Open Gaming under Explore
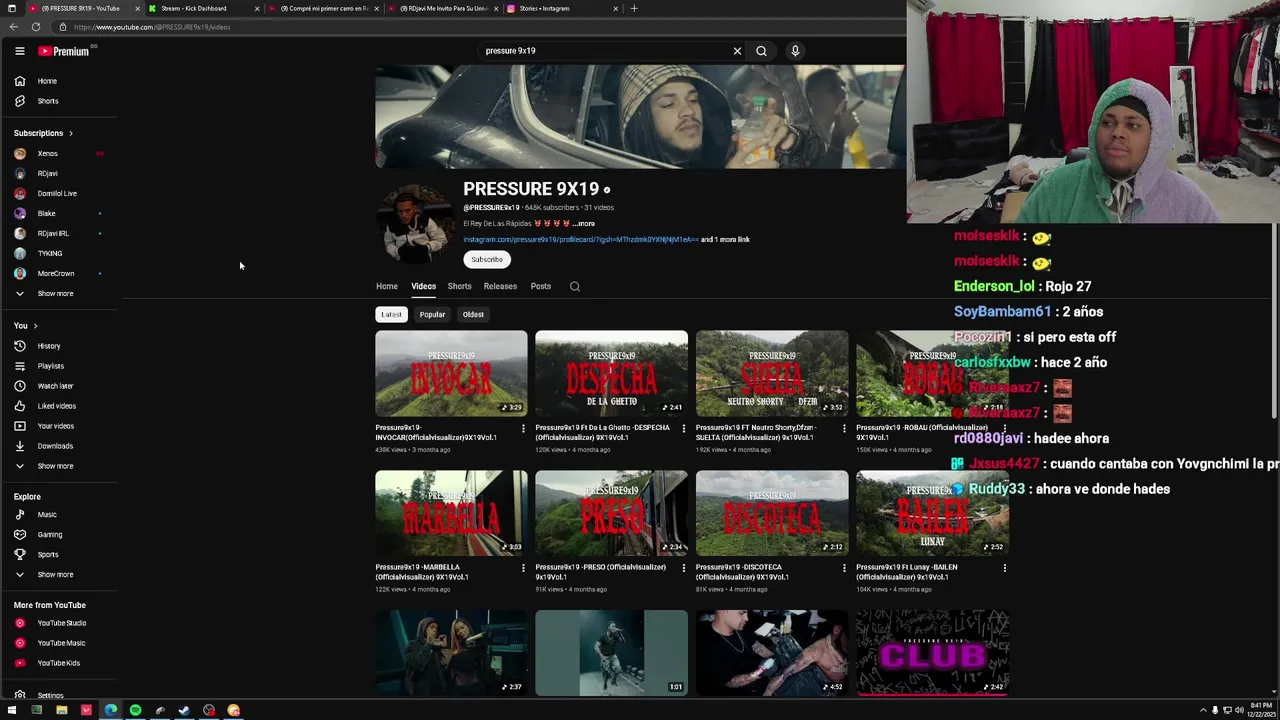 tap(60, 535)
